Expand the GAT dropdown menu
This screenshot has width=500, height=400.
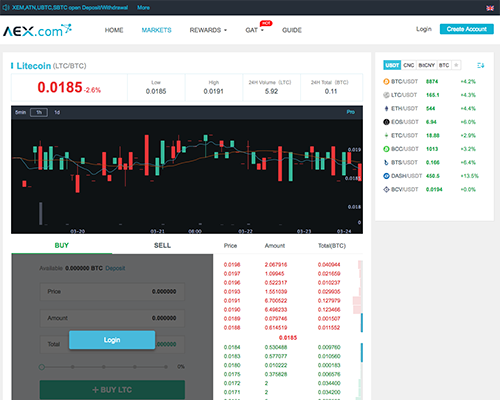(254, 30)
